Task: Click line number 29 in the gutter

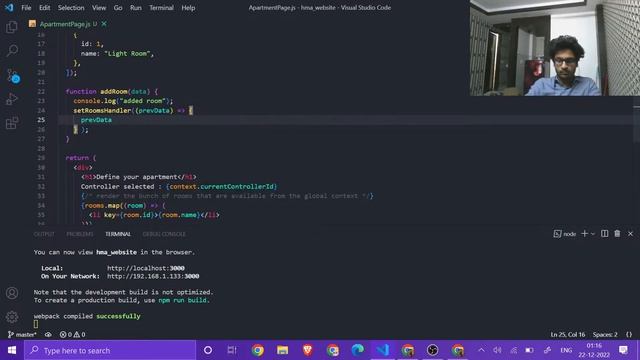Action: click(41, 158)
